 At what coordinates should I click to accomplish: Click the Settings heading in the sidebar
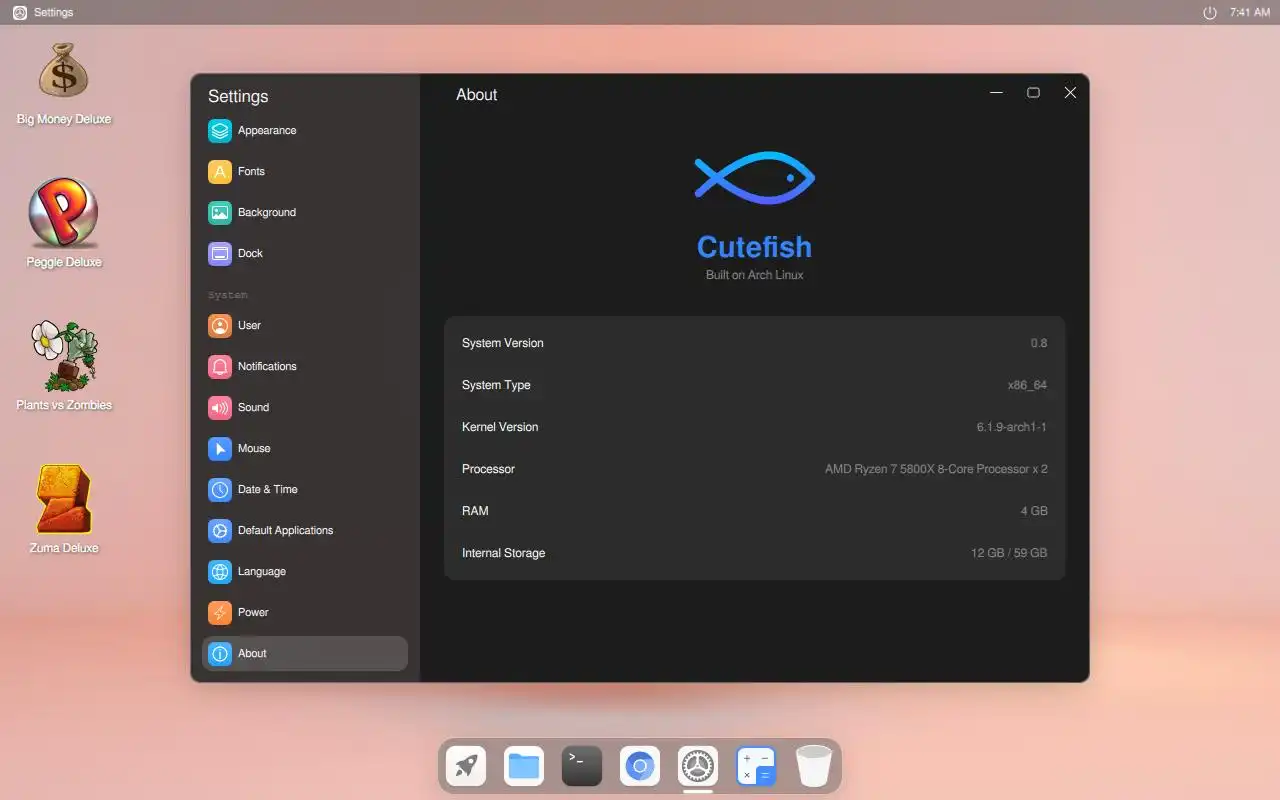238,96
